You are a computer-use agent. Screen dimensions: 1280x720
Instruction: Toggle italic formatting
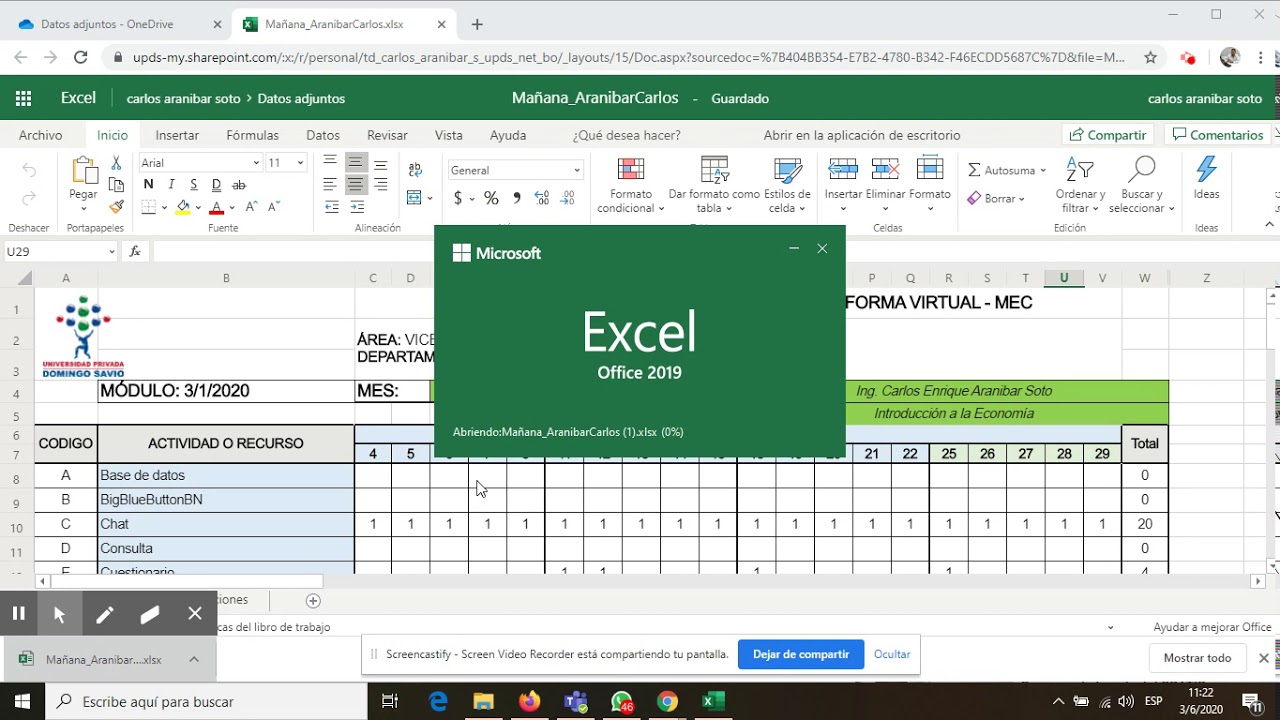[171, 184]
